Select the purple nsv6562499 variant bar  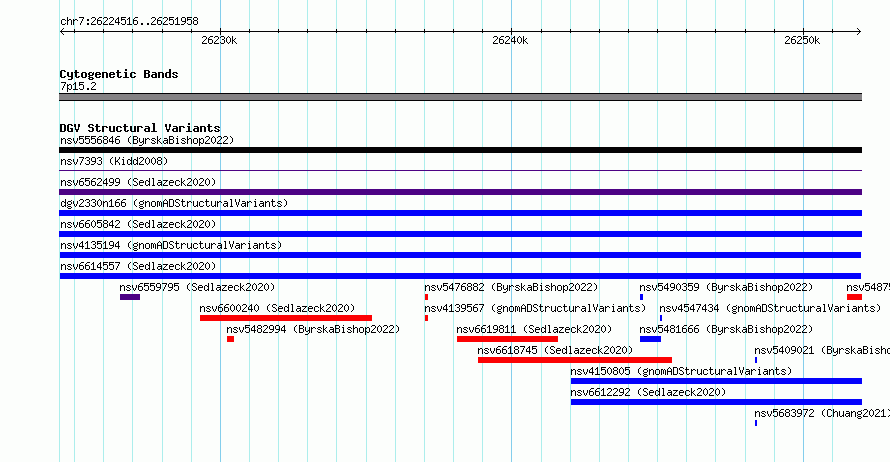click(460, 192)
